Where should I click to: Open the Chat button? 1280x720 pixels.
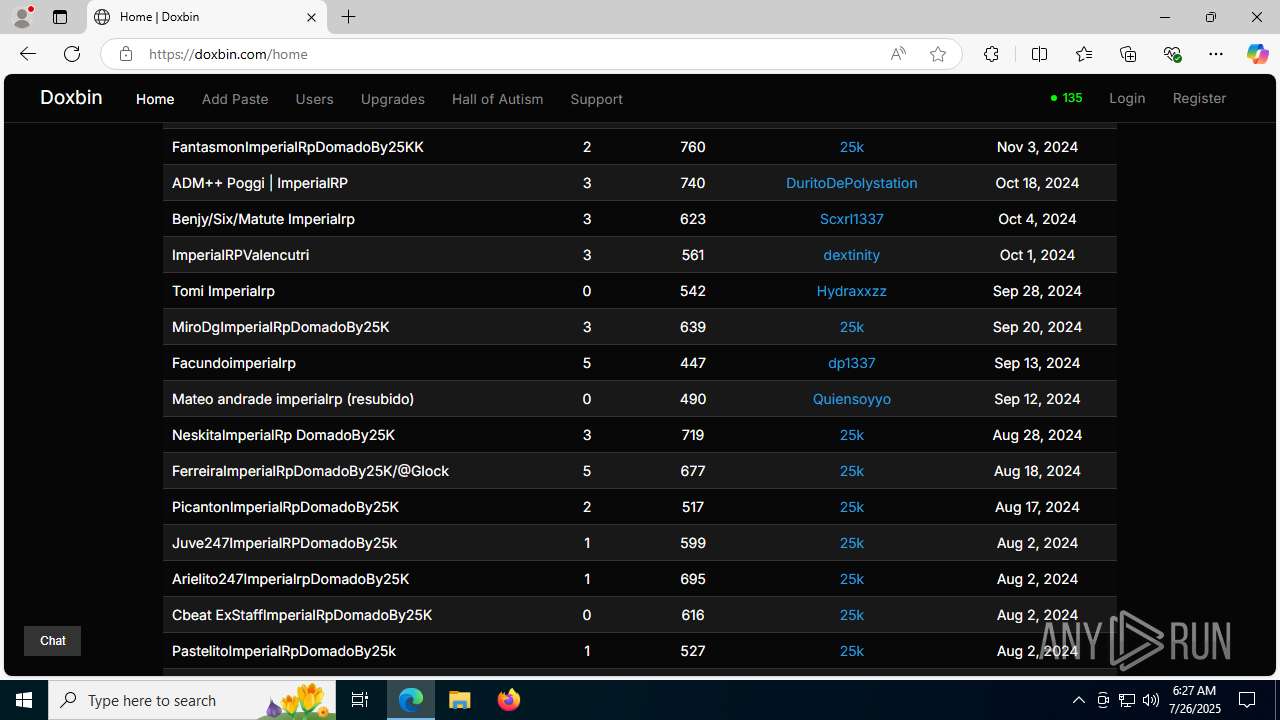52,641
